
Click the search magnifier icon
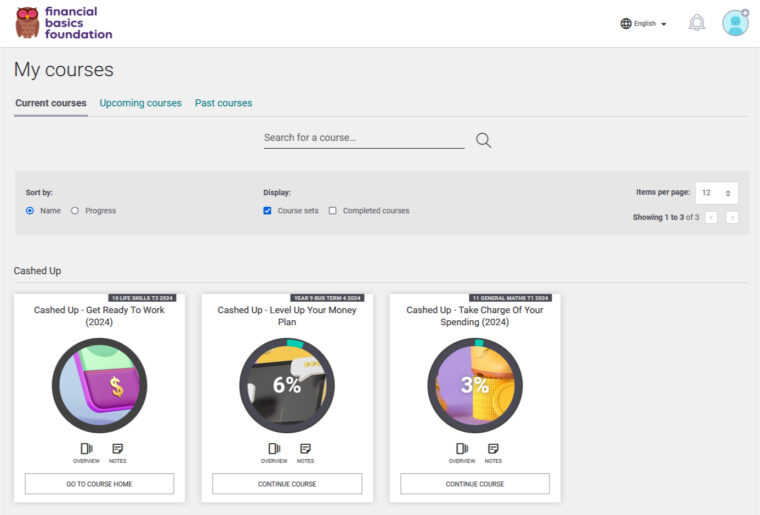[483, 140]
